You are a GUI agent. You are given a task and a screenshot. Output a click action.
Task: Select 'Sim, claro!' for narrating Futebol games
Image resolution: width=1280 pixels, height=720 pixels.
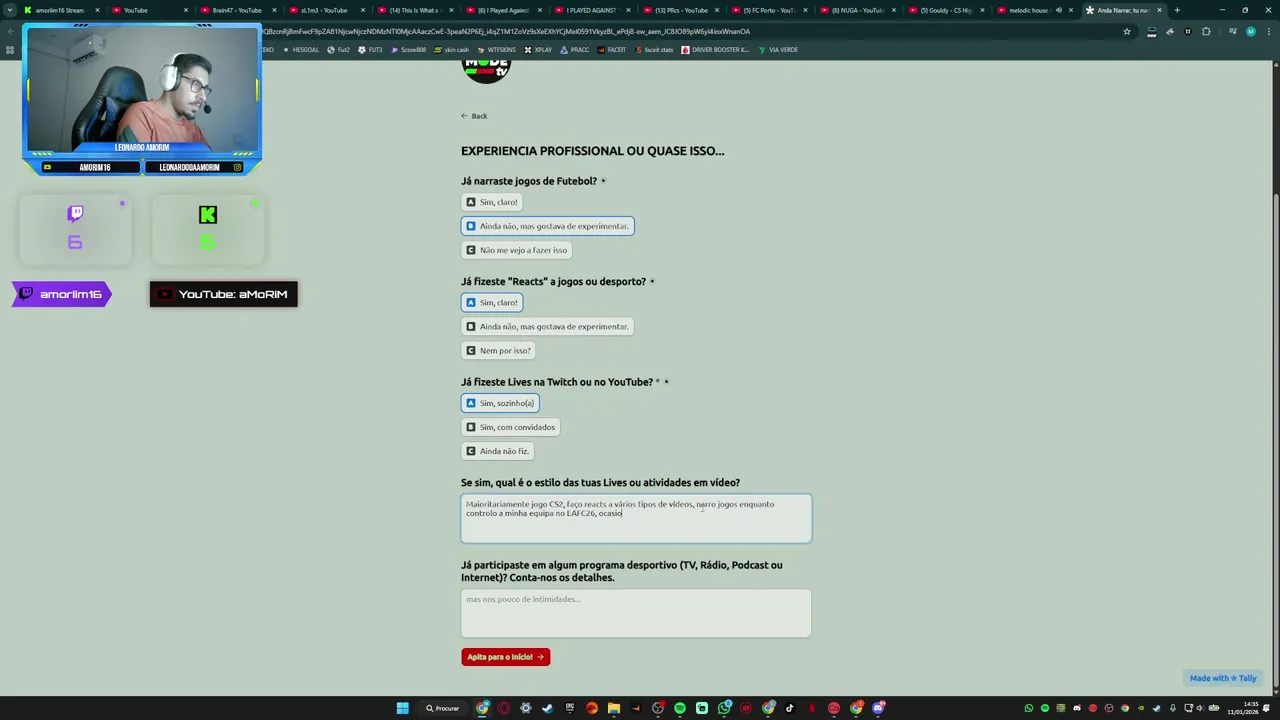[492, 202]
